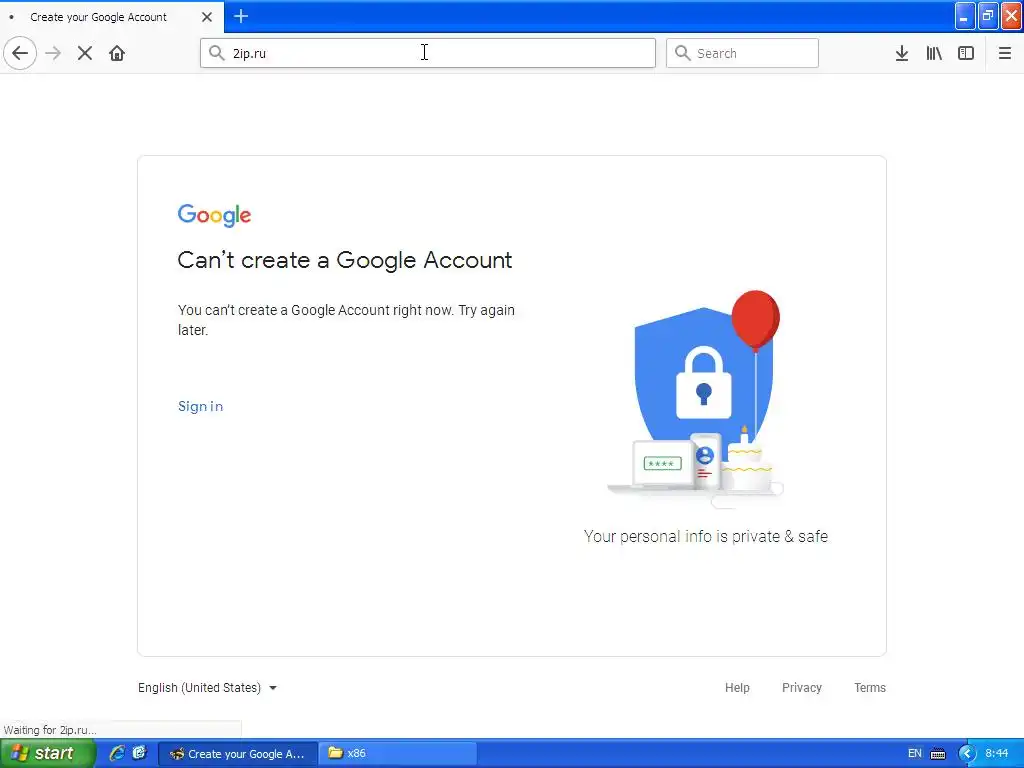Close the Create your Google Account tab
The width and height of the screenshot is (1024, 768).
point(207,17)
